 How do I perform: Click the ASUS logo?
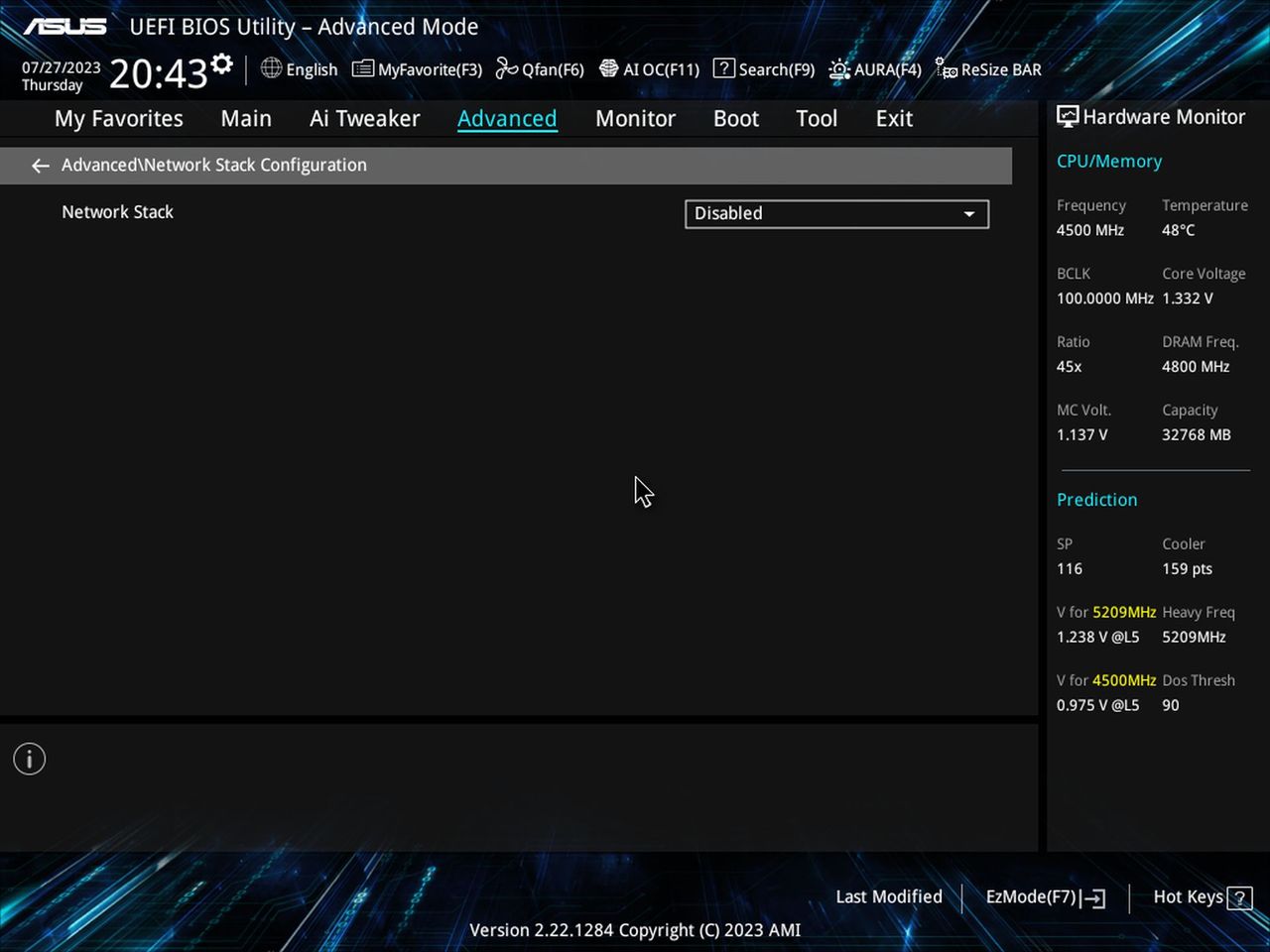click(x=64, y=27)
